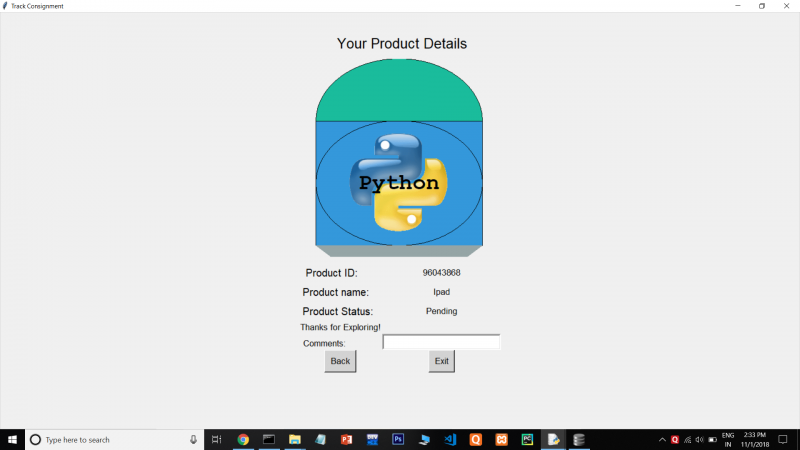Launch PowerPoint from the taskbar
This screenshot has width=800, height=450.
pos(346,439)
